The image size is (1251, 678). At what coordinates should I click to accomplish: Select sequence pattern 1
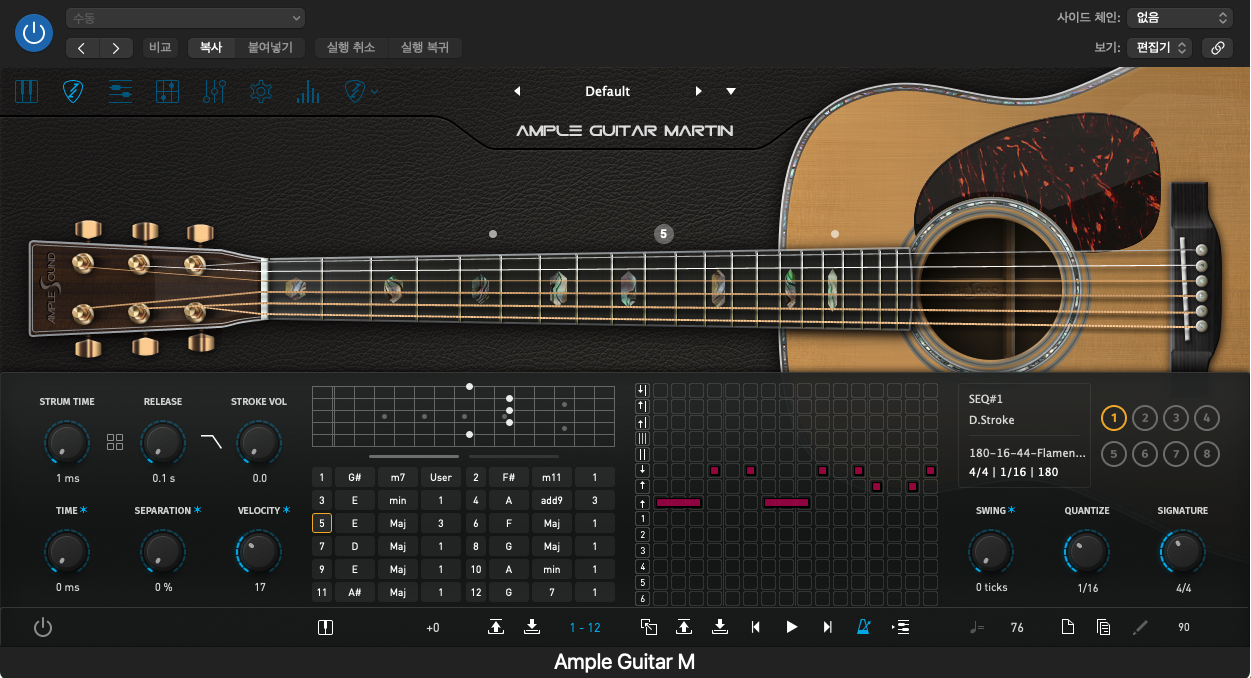1114,418
